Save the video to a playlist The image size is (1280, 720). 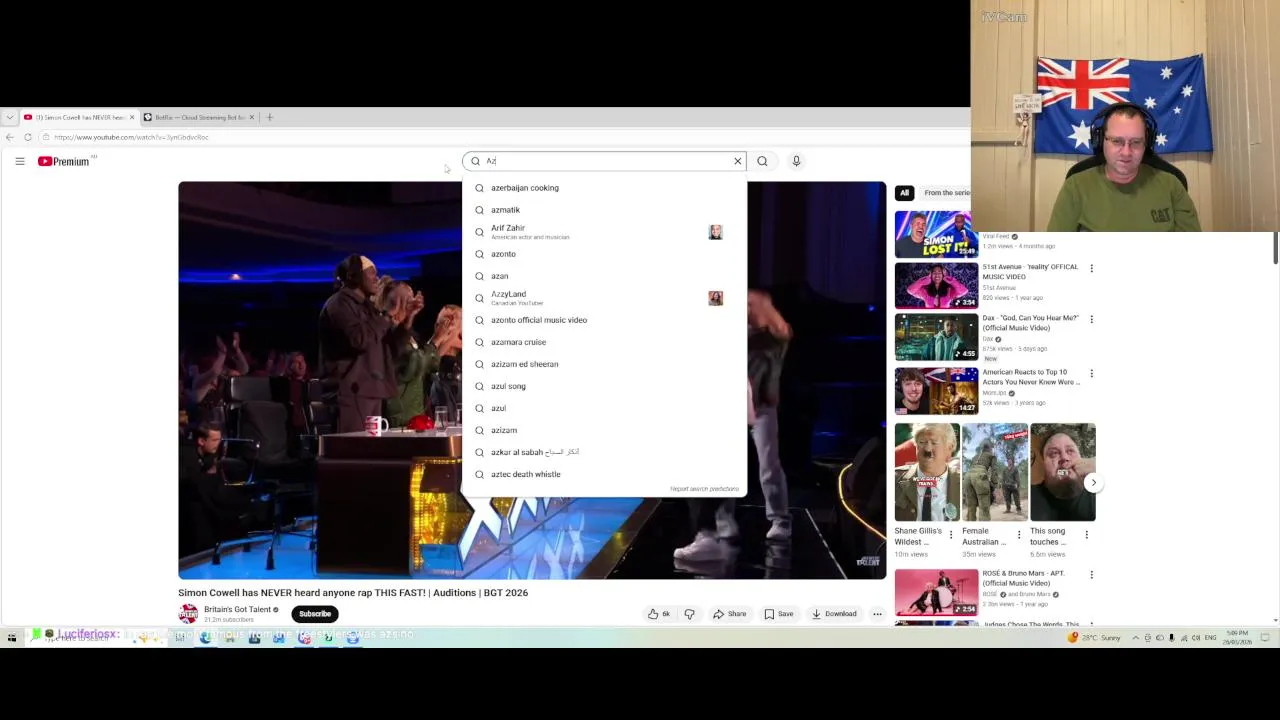779,614
